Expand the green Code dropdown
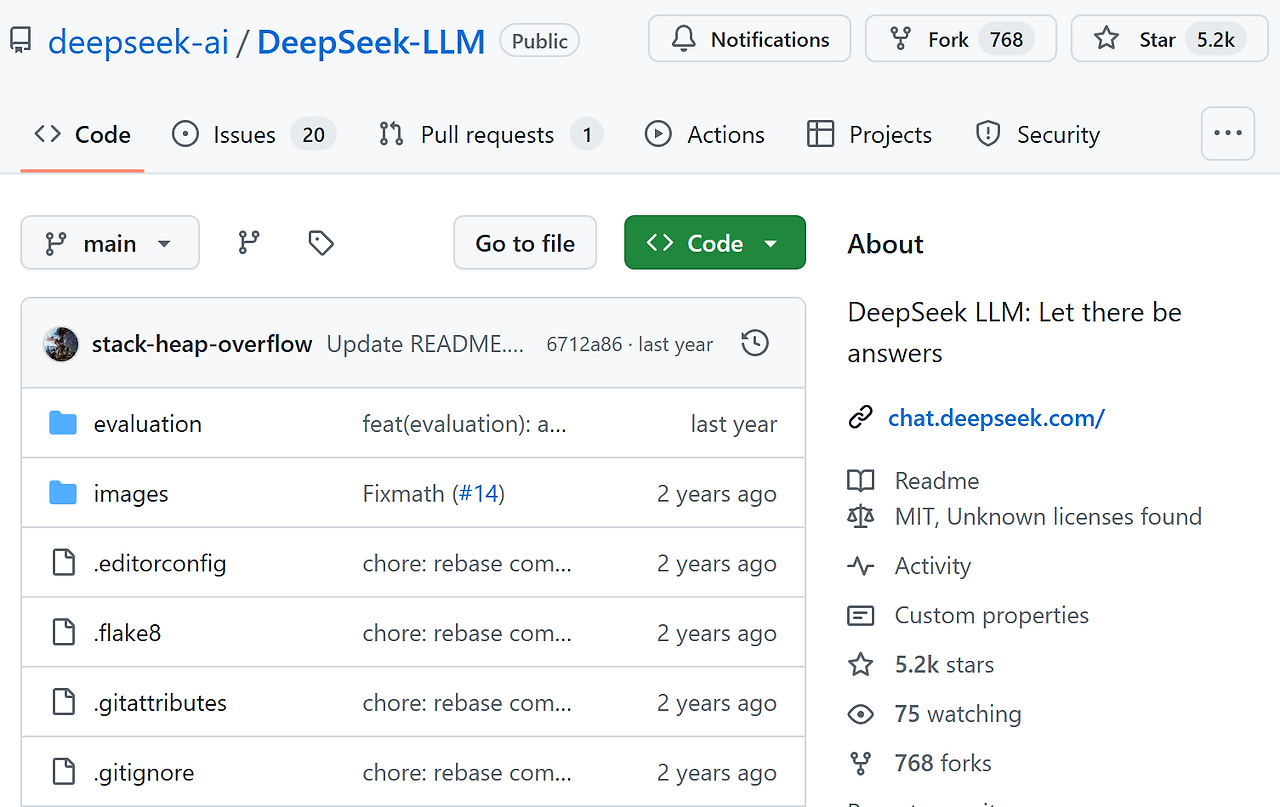1280x807 pixels. [715, 243]
